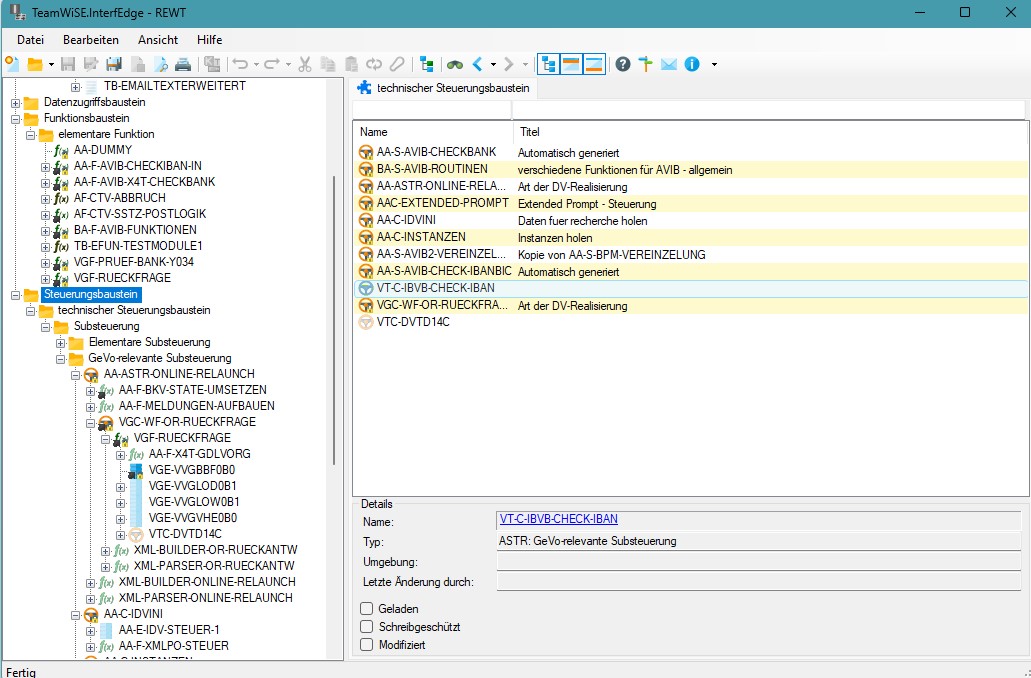
Task: Click the new document toolbar icon
Action: click(11, 64)
